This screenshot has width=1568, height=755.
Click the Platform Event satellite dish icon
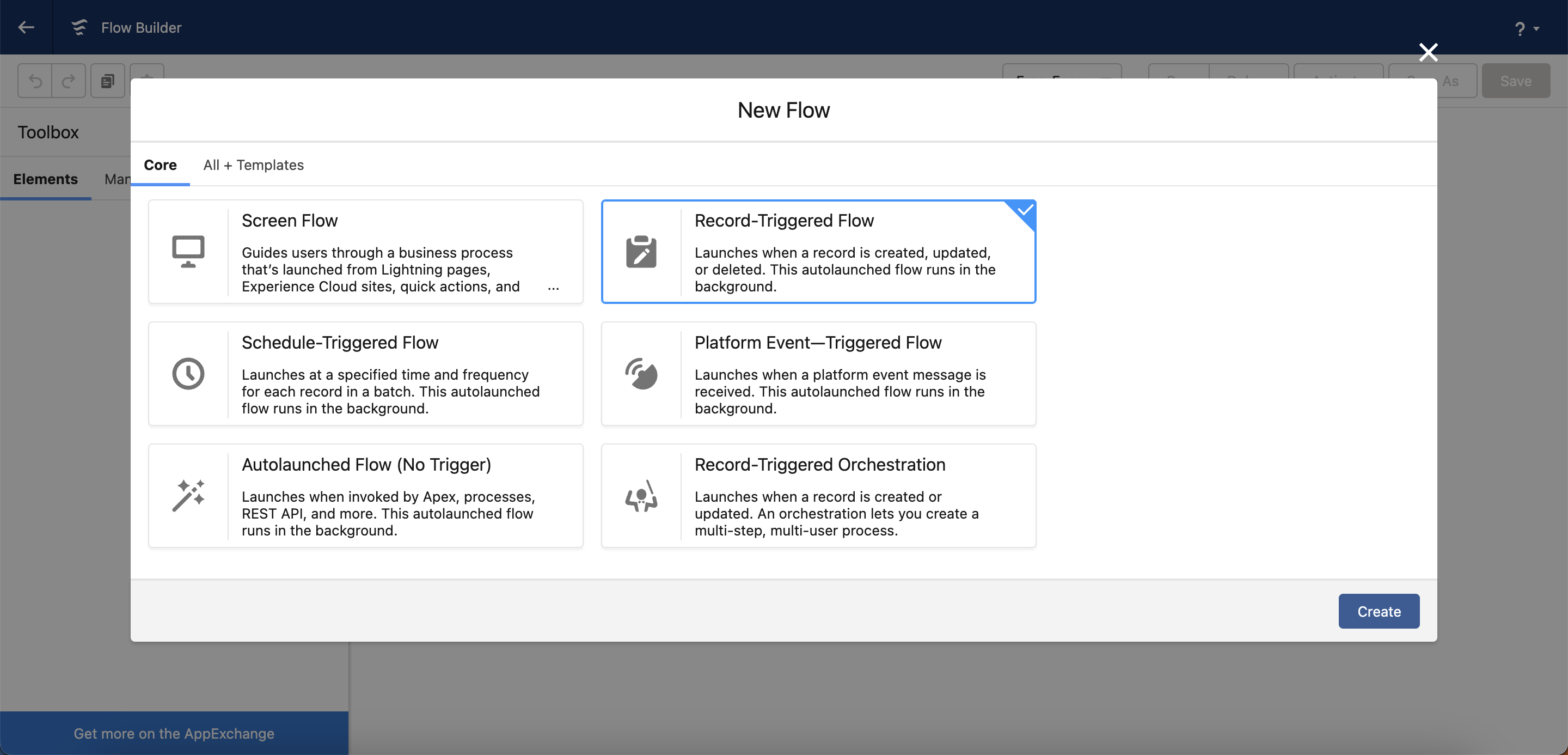click(x=641, y=373)
